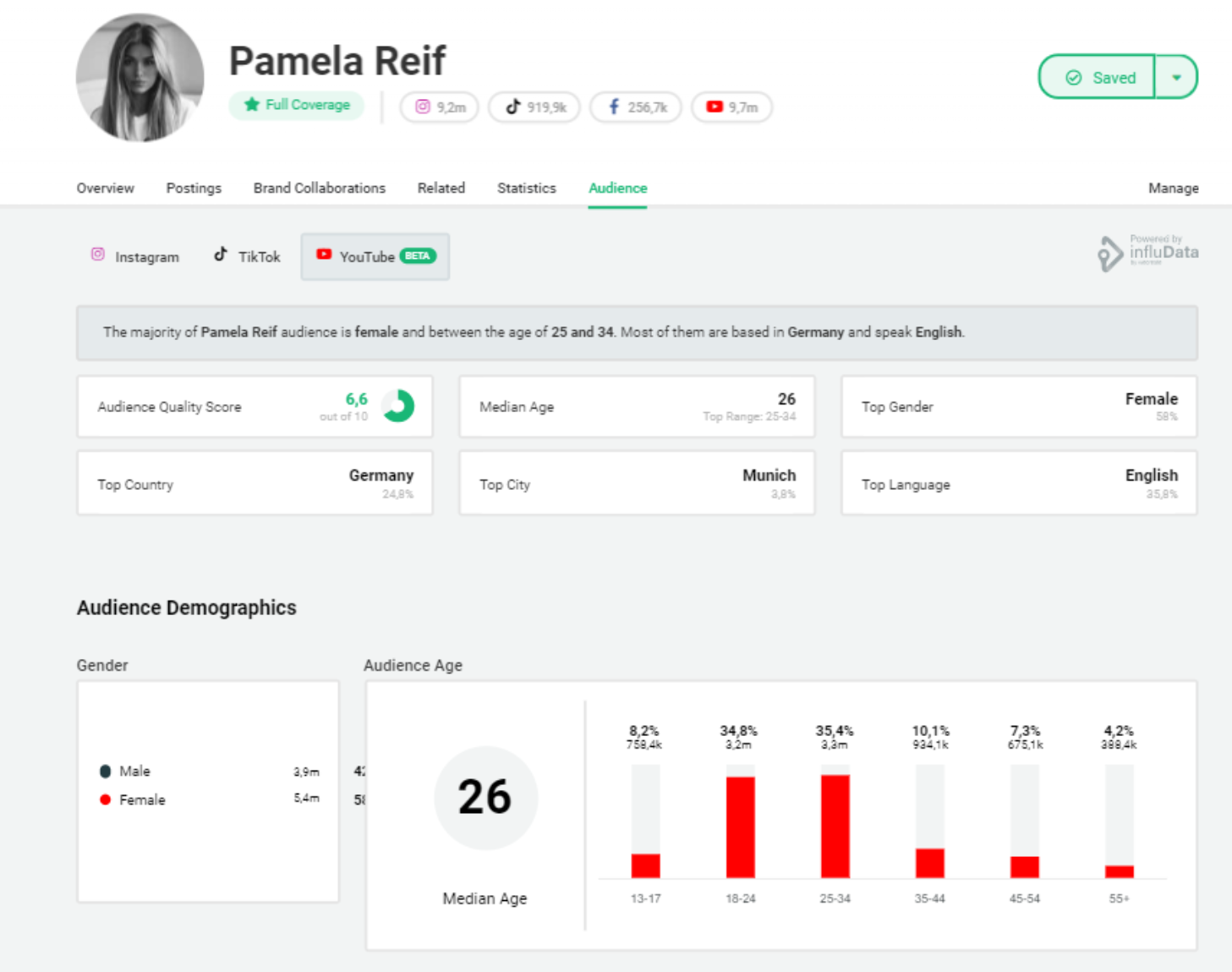The height and width of the screenshot is (972, 1232).
Task: Expand the dropdown arrow next to Saved
Action: point(1176,77)
